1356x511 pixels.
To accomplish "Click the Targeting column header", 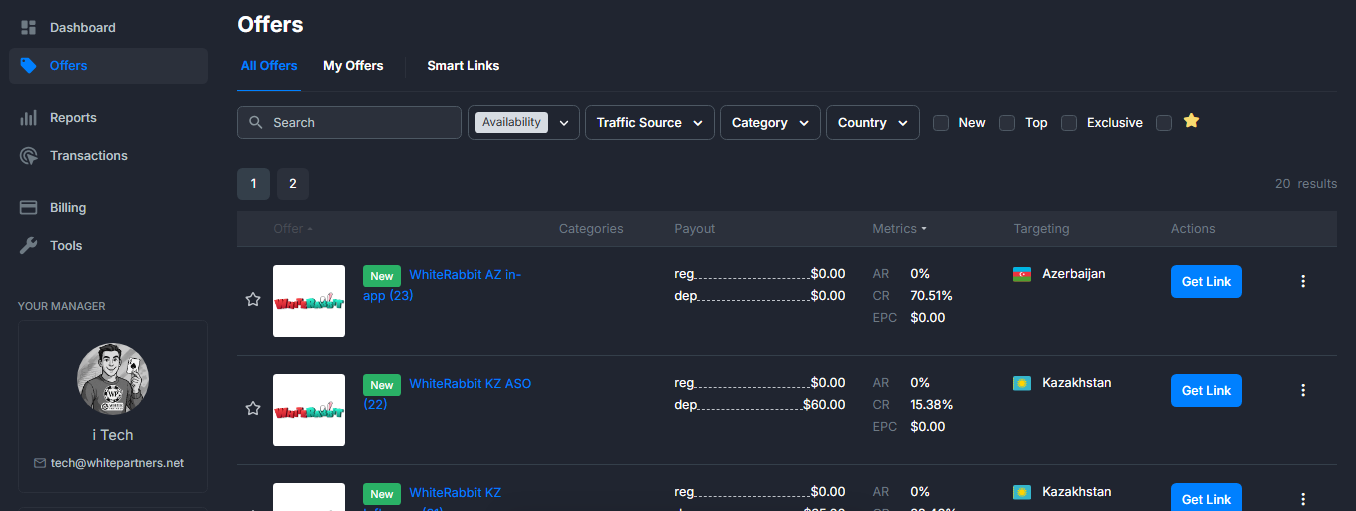I will click(x=1041, y=229).
